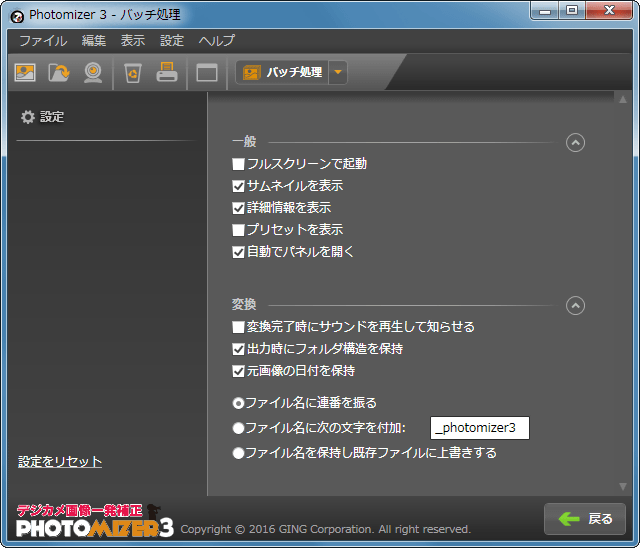Maximize the Photomizer 3 window
The width and height of the screenshot is (640, 548).
[x=572, y=11]
